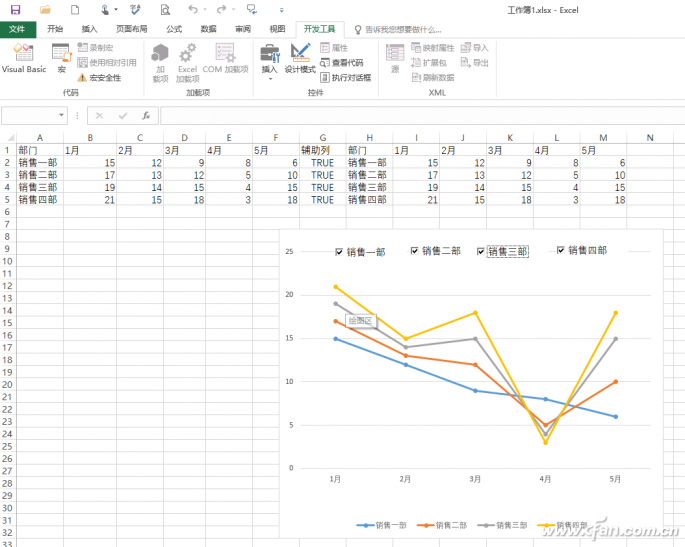Select cell G2 containing TRUE
685x547 pixels.
tap(323, 163)
